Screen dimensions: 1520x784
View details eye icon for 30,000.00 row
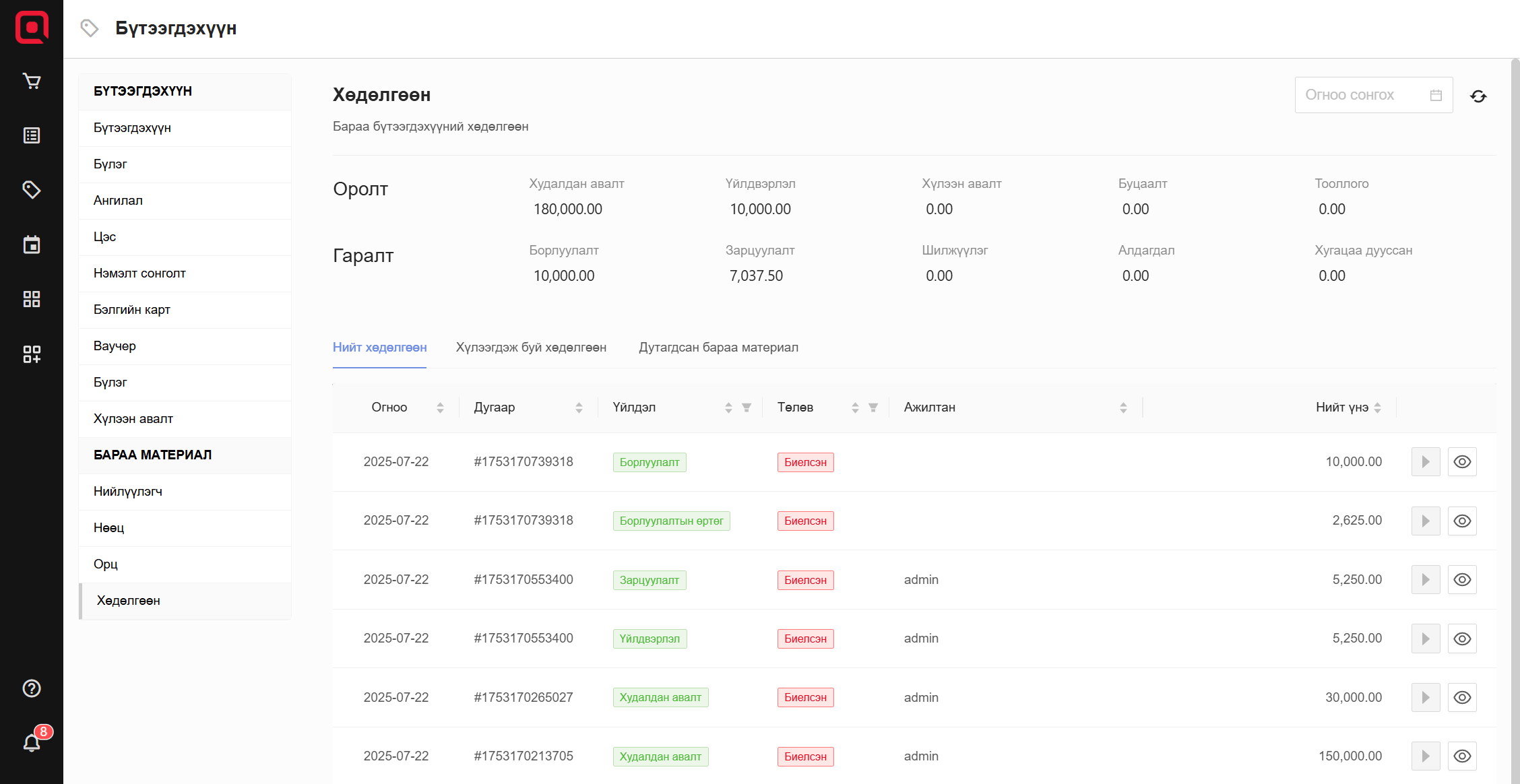(1462, 698)
